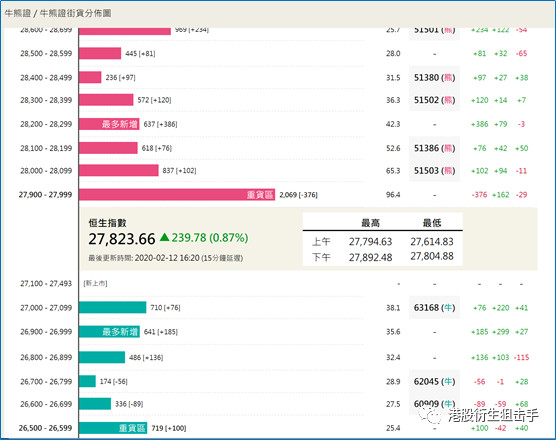556x440 pixels.
Task: Click the value 719 [+100]
Action: point(169,428)
